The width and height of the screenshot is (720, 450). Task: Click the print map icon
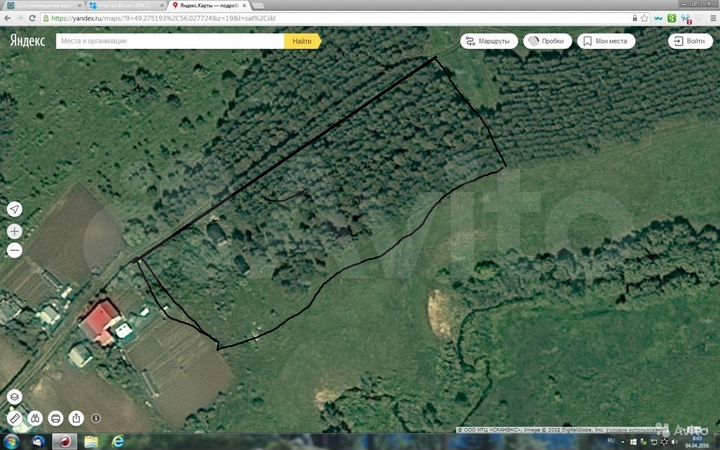55,418
